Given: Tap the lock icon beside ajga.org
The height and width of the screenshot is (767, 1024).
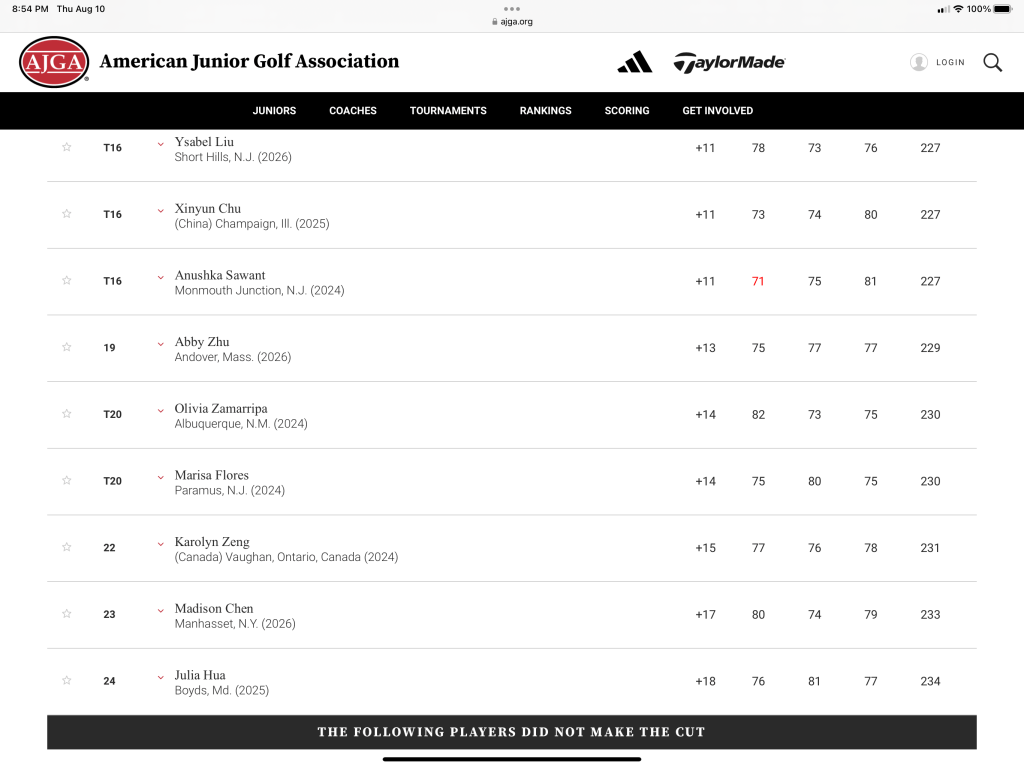Looking at the screenshot, I should tap(494, 21).
